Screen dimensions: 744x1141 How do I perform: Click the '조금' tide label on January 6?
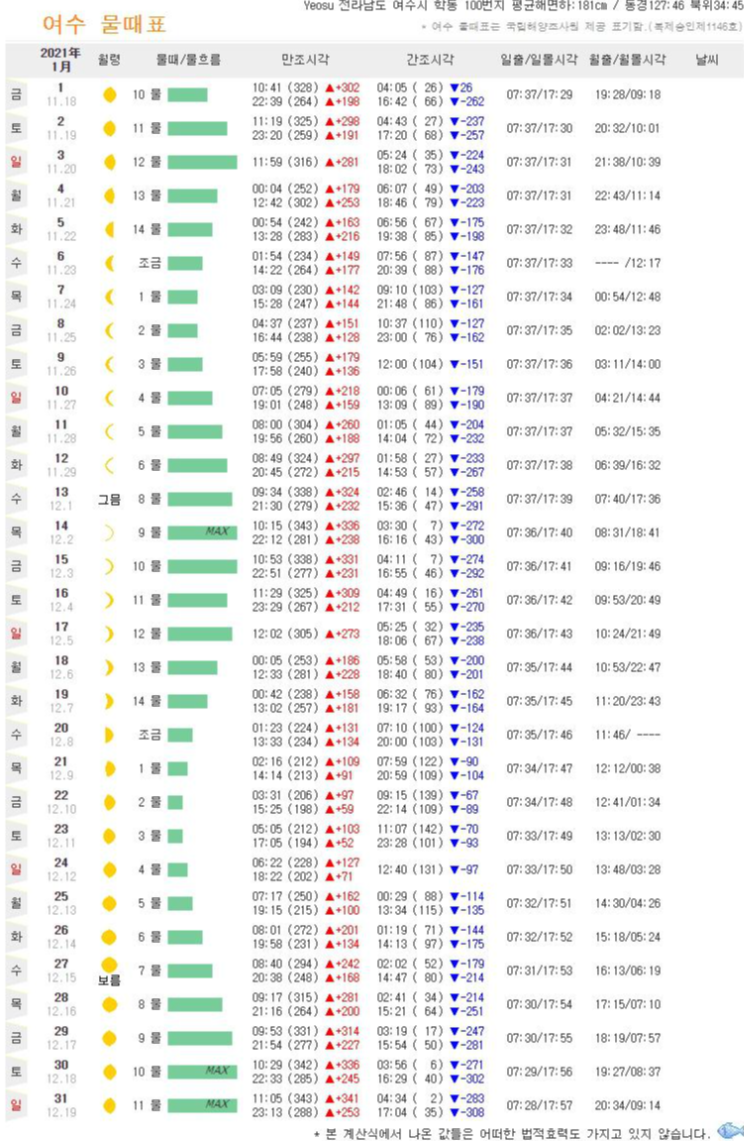coord(150,263)
